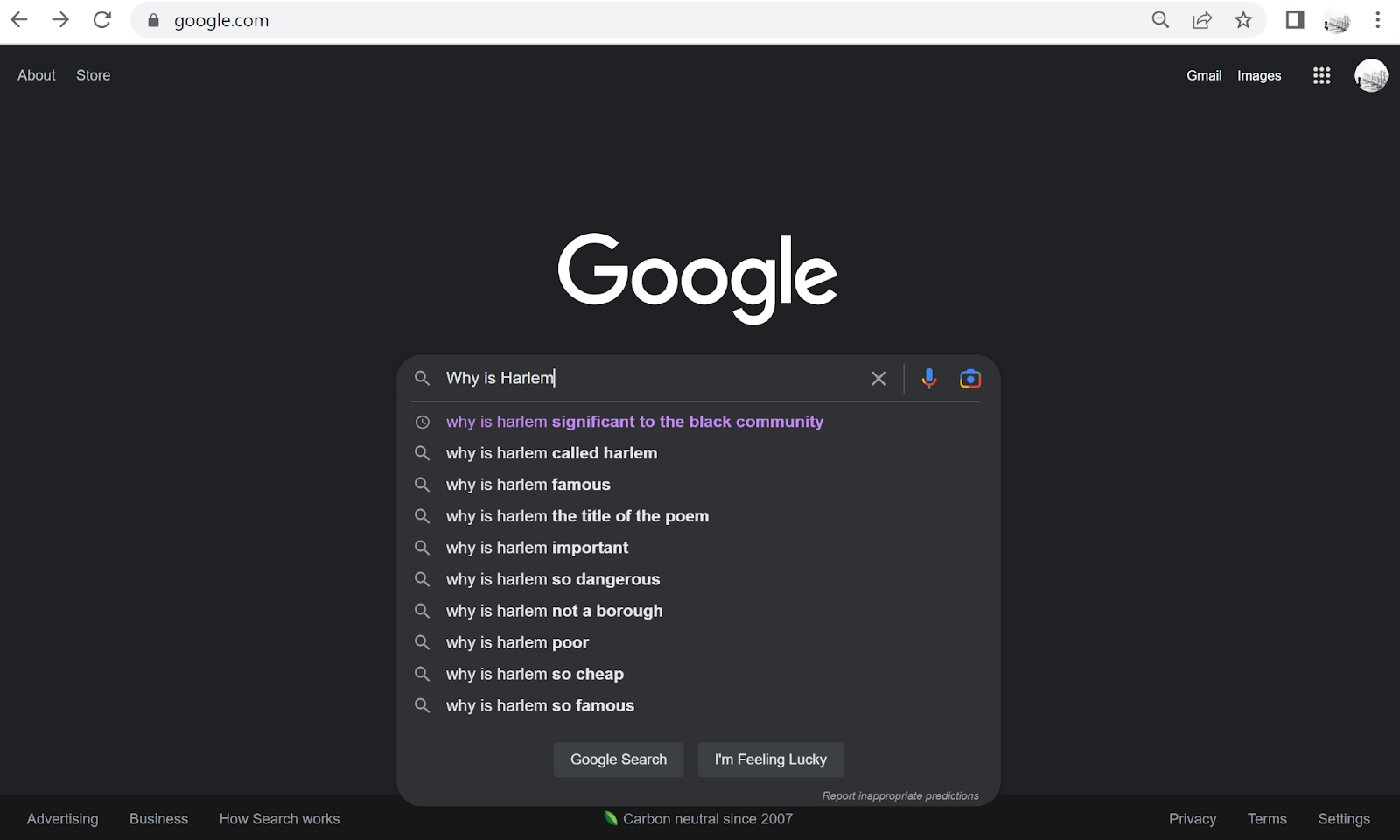Open the Terms footer link
This screenshot has height=840, width=1400.
(x=1267, y=819)
